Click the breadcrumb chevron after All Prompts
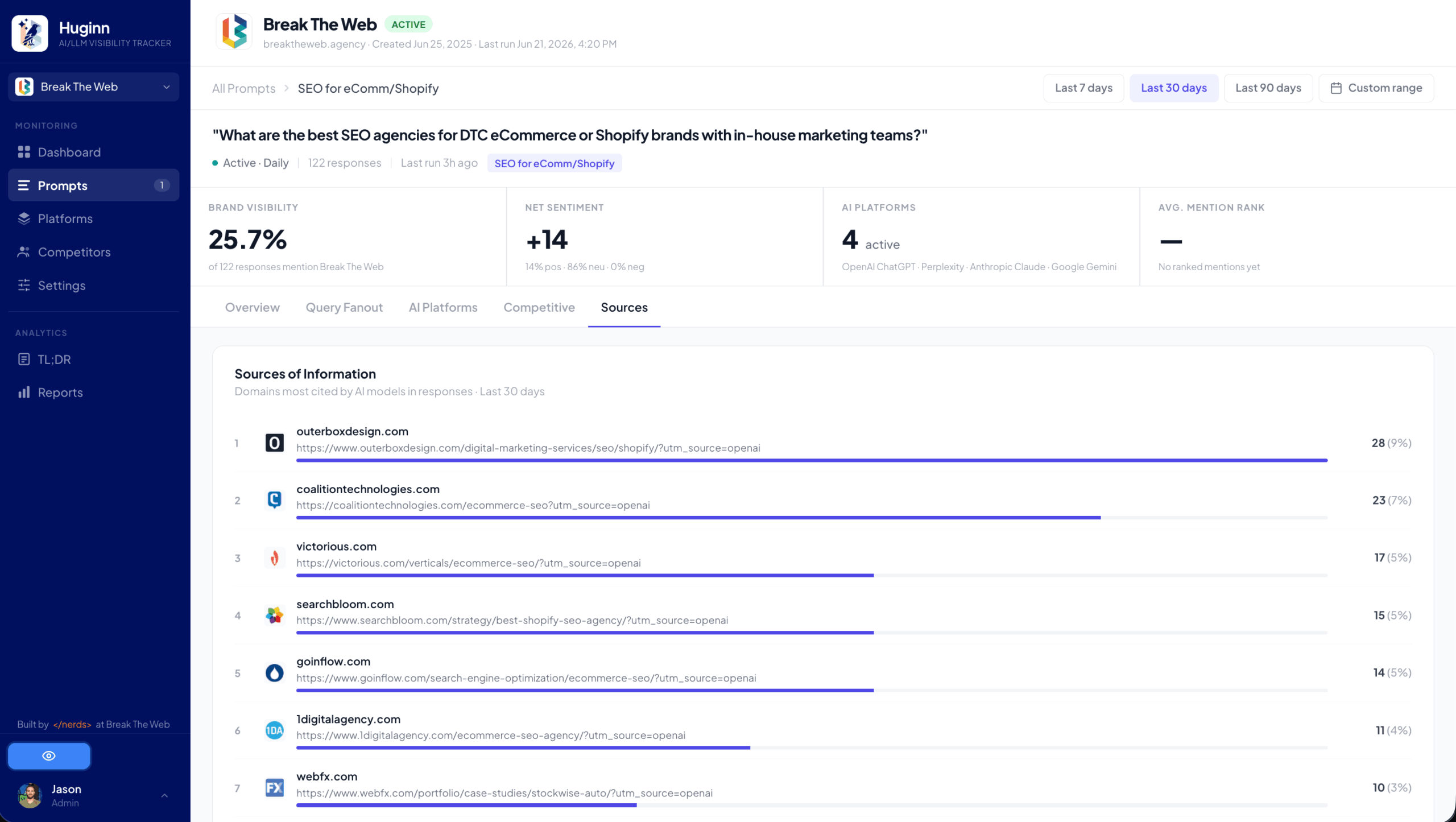The height and width of the screenshot is (822, 1456). pyautogui.click(x=287, y=88)
